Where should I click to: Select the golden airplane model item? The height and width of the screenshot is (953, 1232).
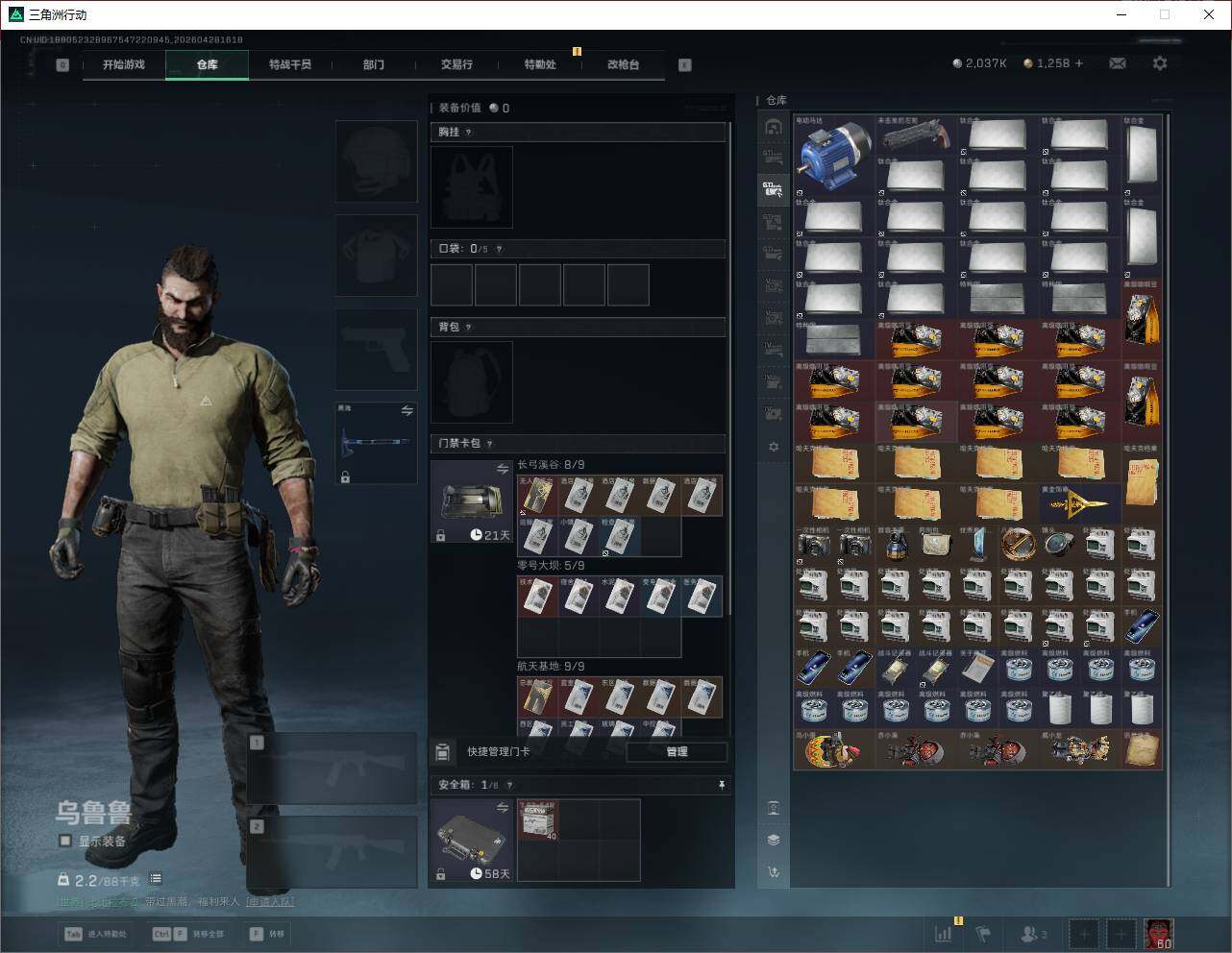click(x=1080, y=502)
